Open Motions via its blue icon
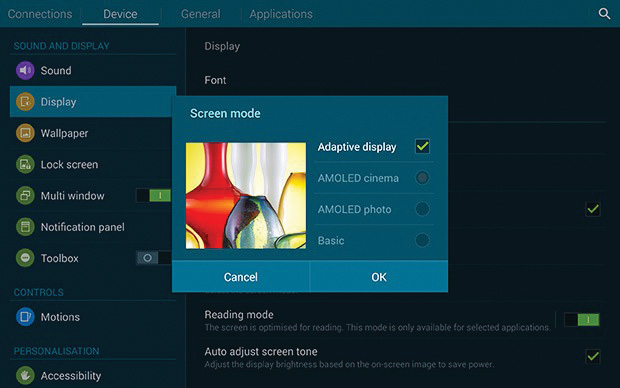This screenshot has height=388, width=620. (x=25, y=317)
